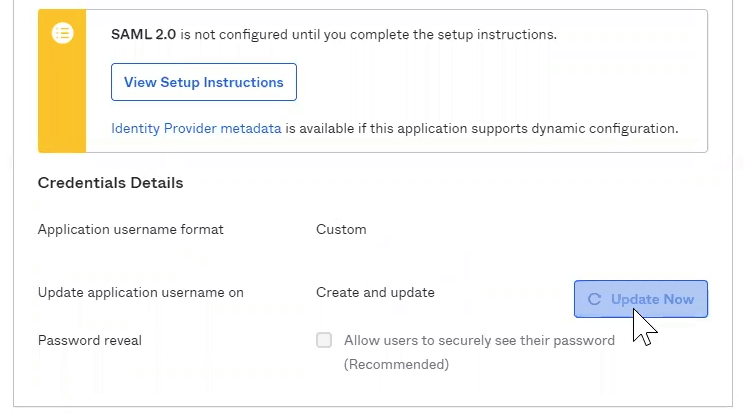744x414 pixels.
Task: Enable the password reveal checkbox
Action: [324, 340]
